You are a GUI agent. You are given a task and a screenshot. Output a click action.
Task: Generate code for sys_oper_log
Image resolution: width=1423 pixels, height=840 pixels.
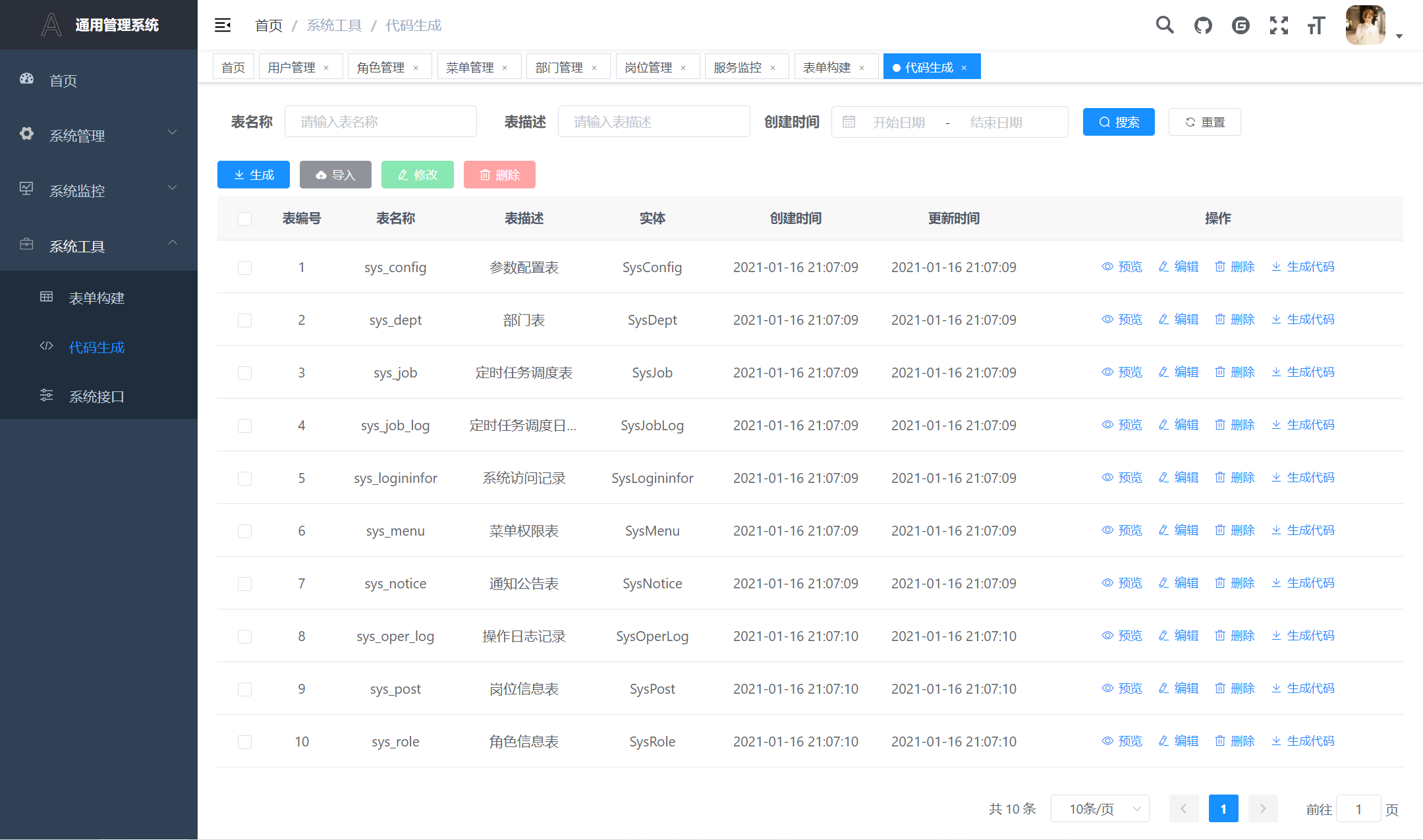point(1303,636)
